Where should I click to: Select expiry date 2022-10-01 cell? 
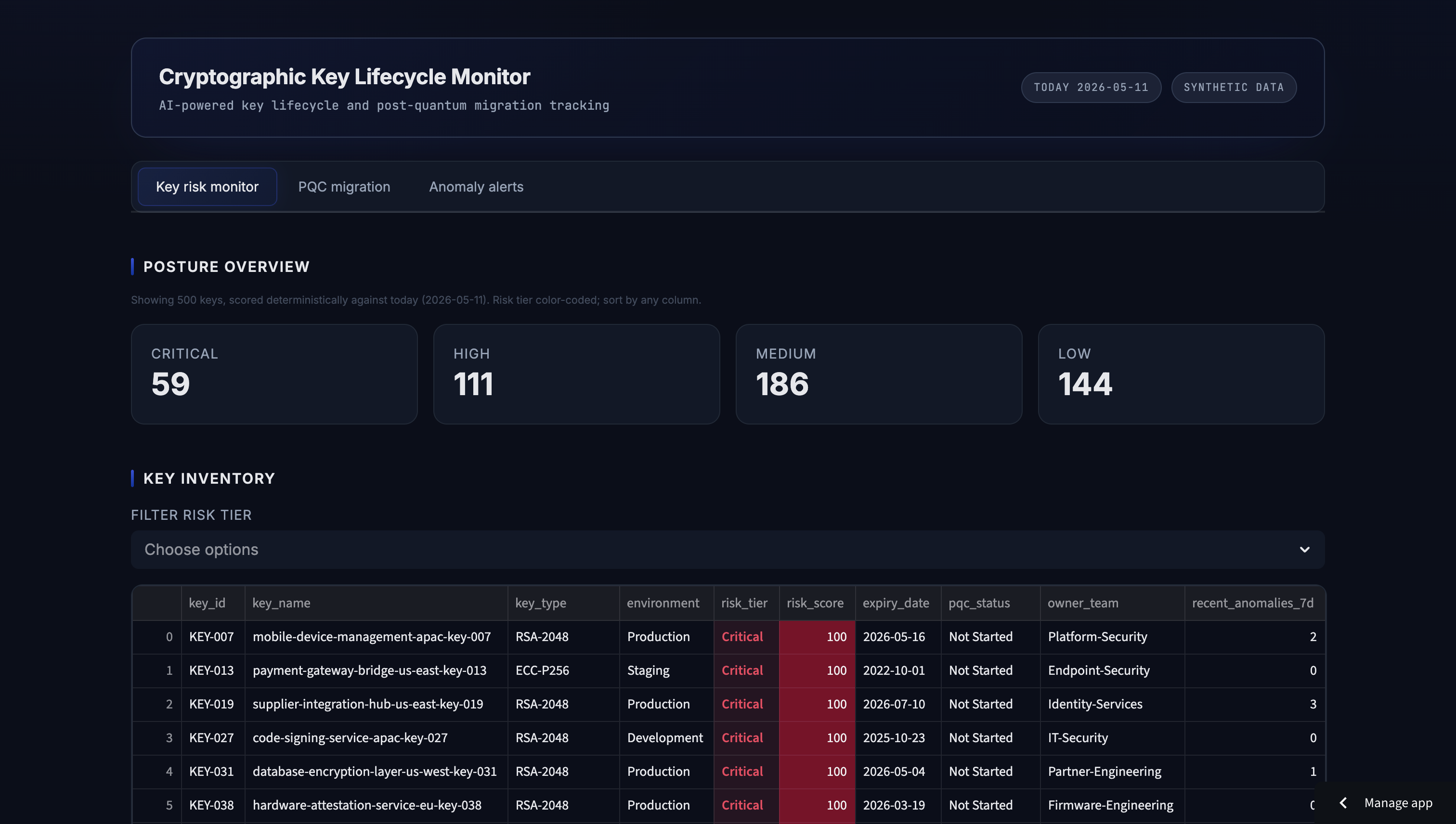[x=898, y=670]
